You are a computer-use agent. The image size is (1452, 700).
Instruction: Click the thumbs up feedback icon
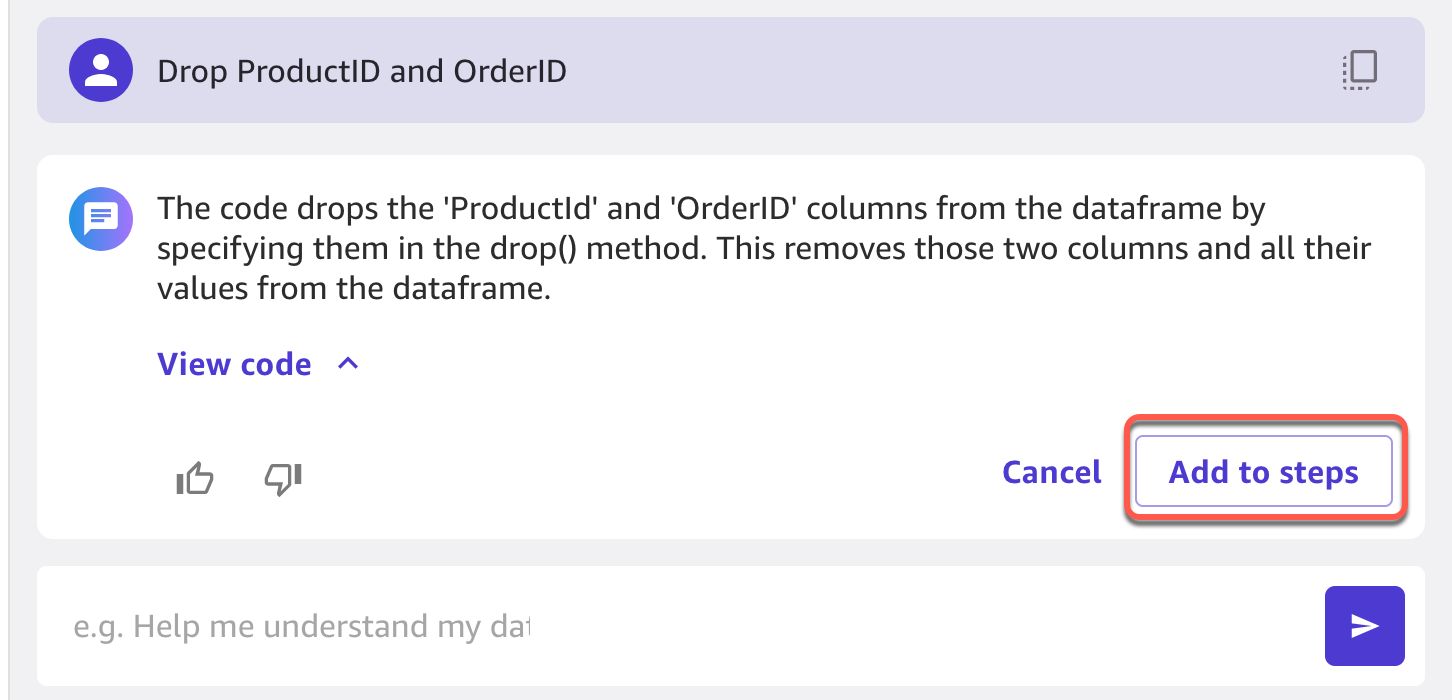[x=195, y=479]
